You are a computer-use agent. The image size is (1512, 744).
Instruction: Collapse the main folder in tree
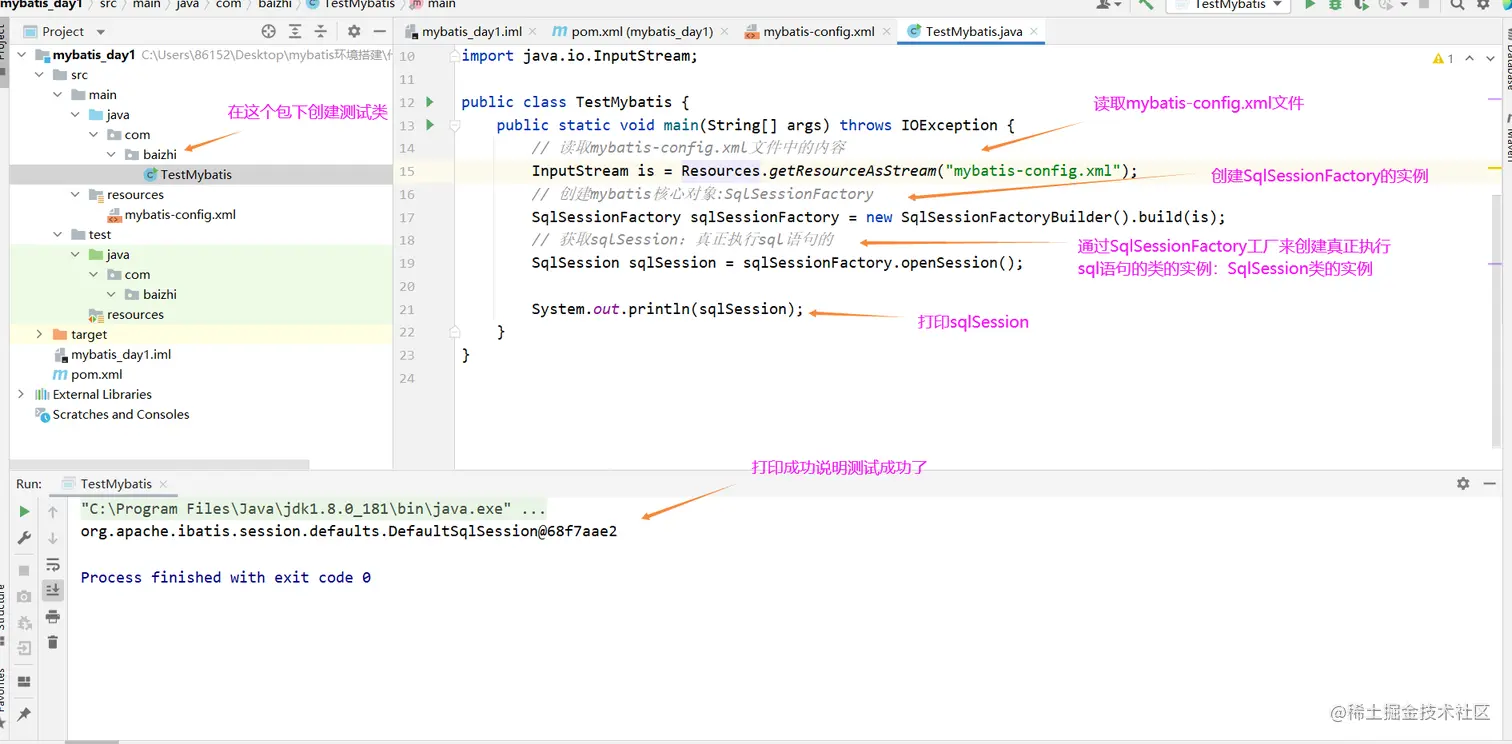click(57, 95)
